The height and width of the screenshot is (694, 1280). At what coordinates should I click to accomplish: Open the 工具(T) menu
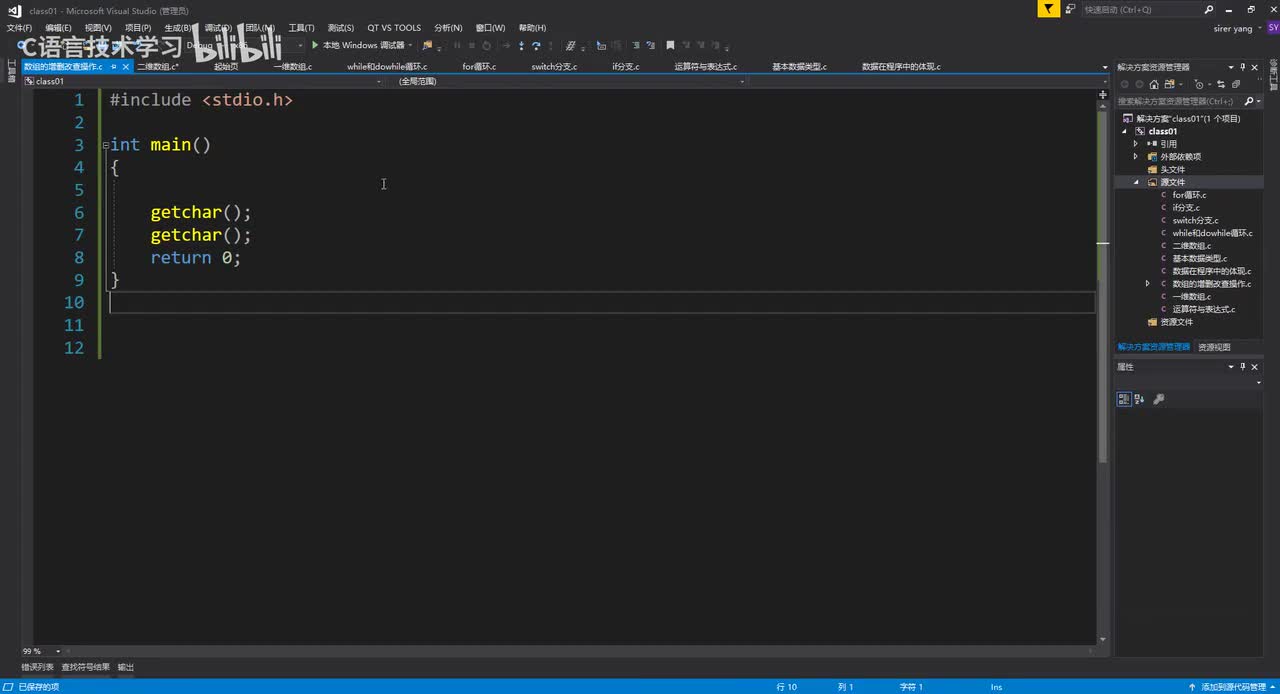click(x=301, y=28)
